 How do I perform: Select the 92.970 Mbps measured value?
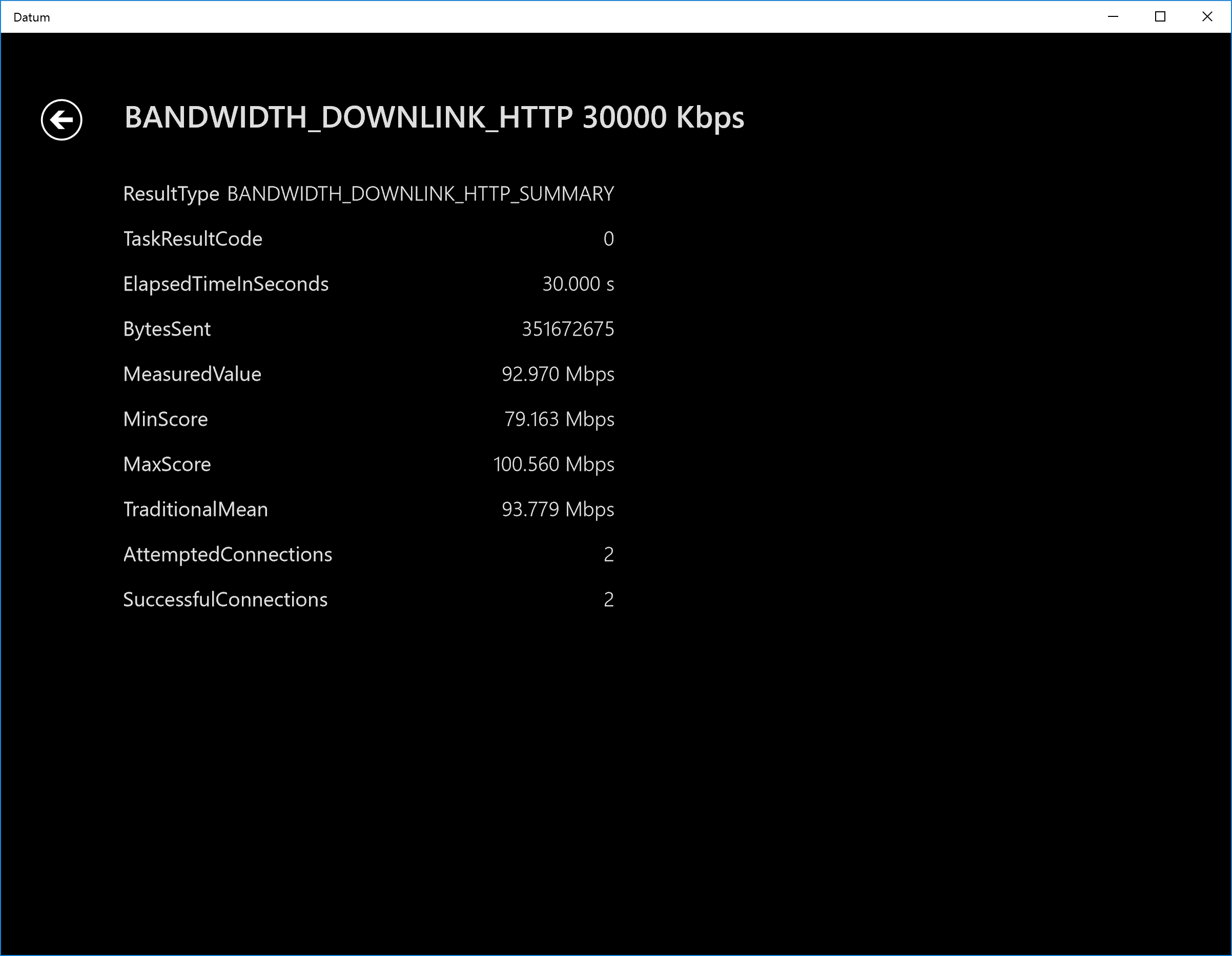[x=558, y=375]
